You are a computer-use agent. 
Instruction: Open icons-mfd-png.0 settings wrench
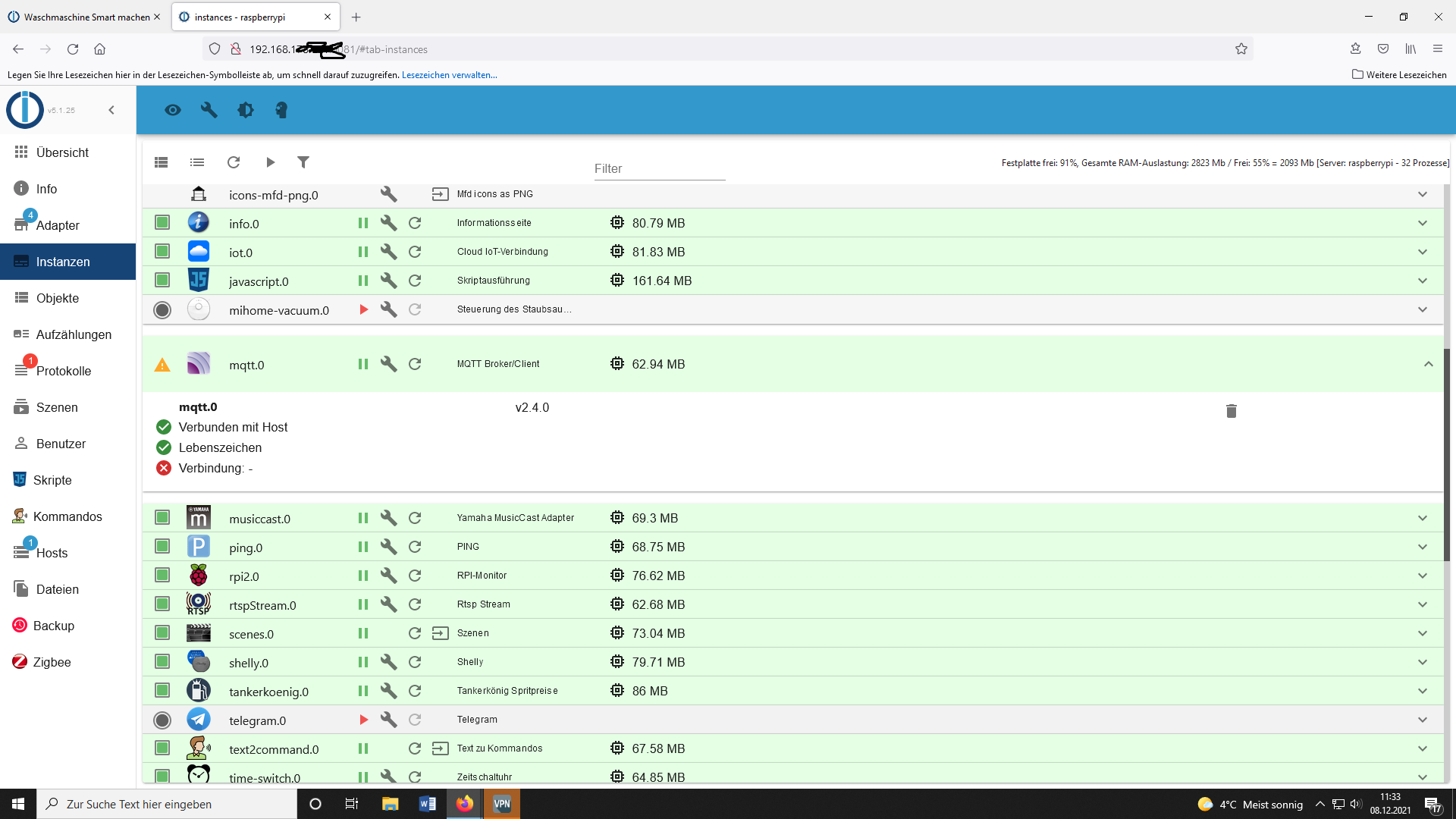click(389, 194)
